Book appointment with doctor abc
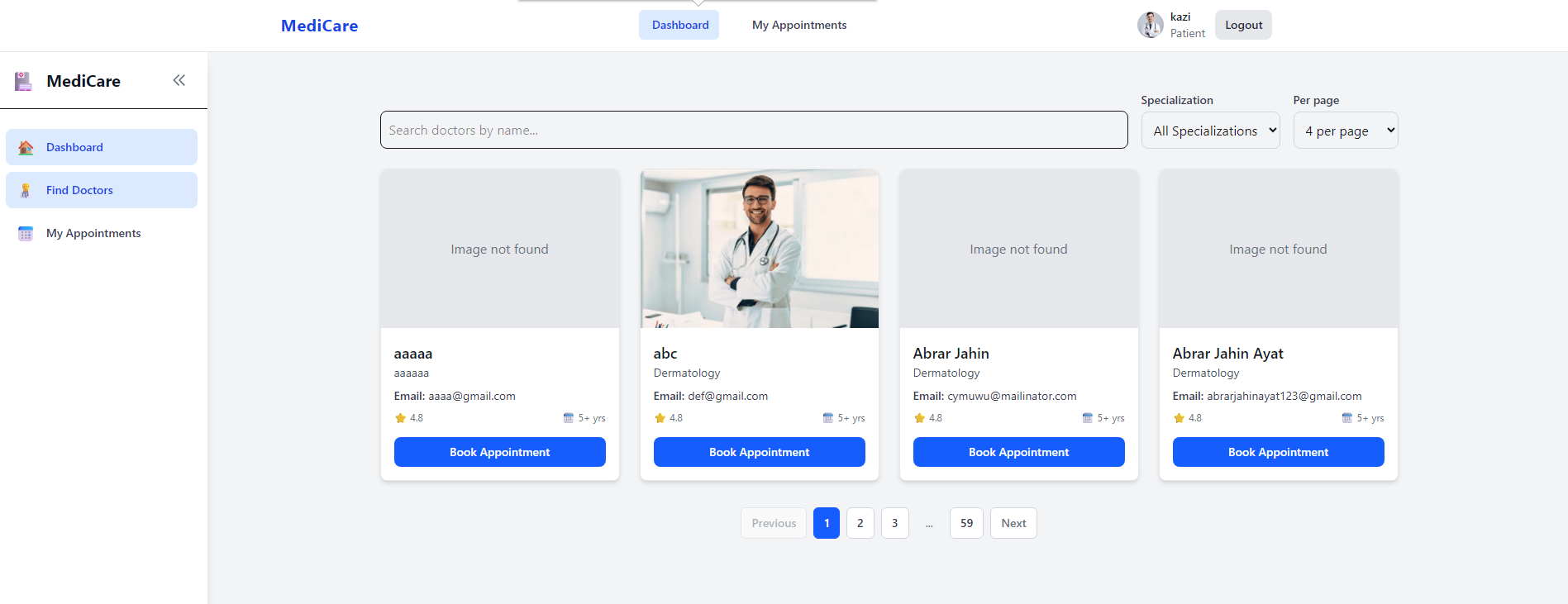1568x604 pixels. [760, 452]
